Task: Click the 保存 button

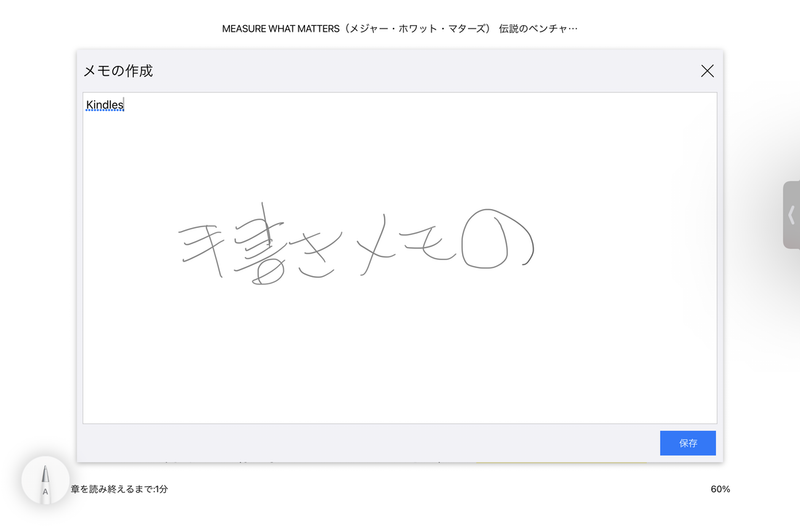Action: coord(688,443)
